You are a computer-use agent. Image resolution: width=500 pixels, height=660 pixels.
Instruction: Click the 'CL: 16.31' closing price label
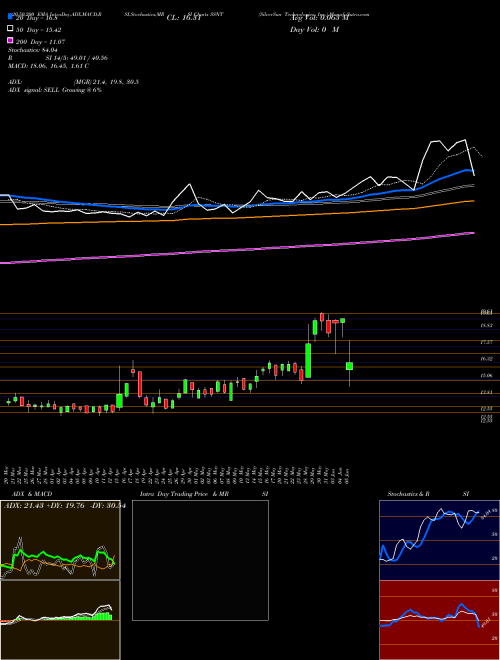(x=183, y=18)
